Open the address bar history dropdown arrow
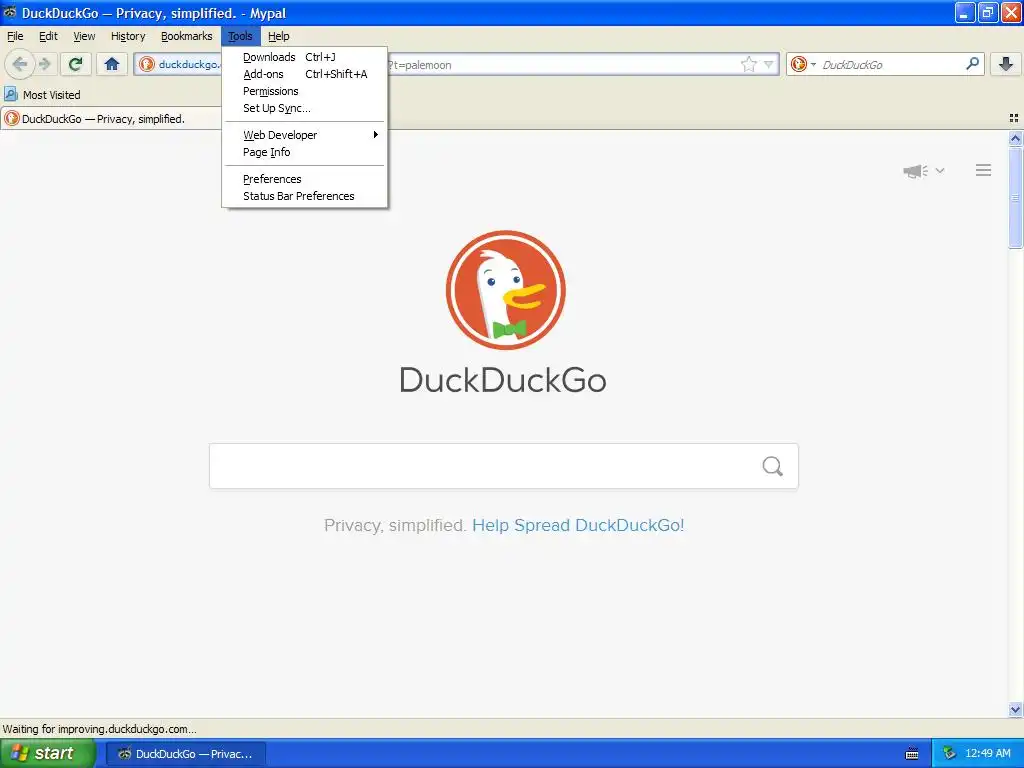This screenshot has height=768, width=1024. [769, 64]
